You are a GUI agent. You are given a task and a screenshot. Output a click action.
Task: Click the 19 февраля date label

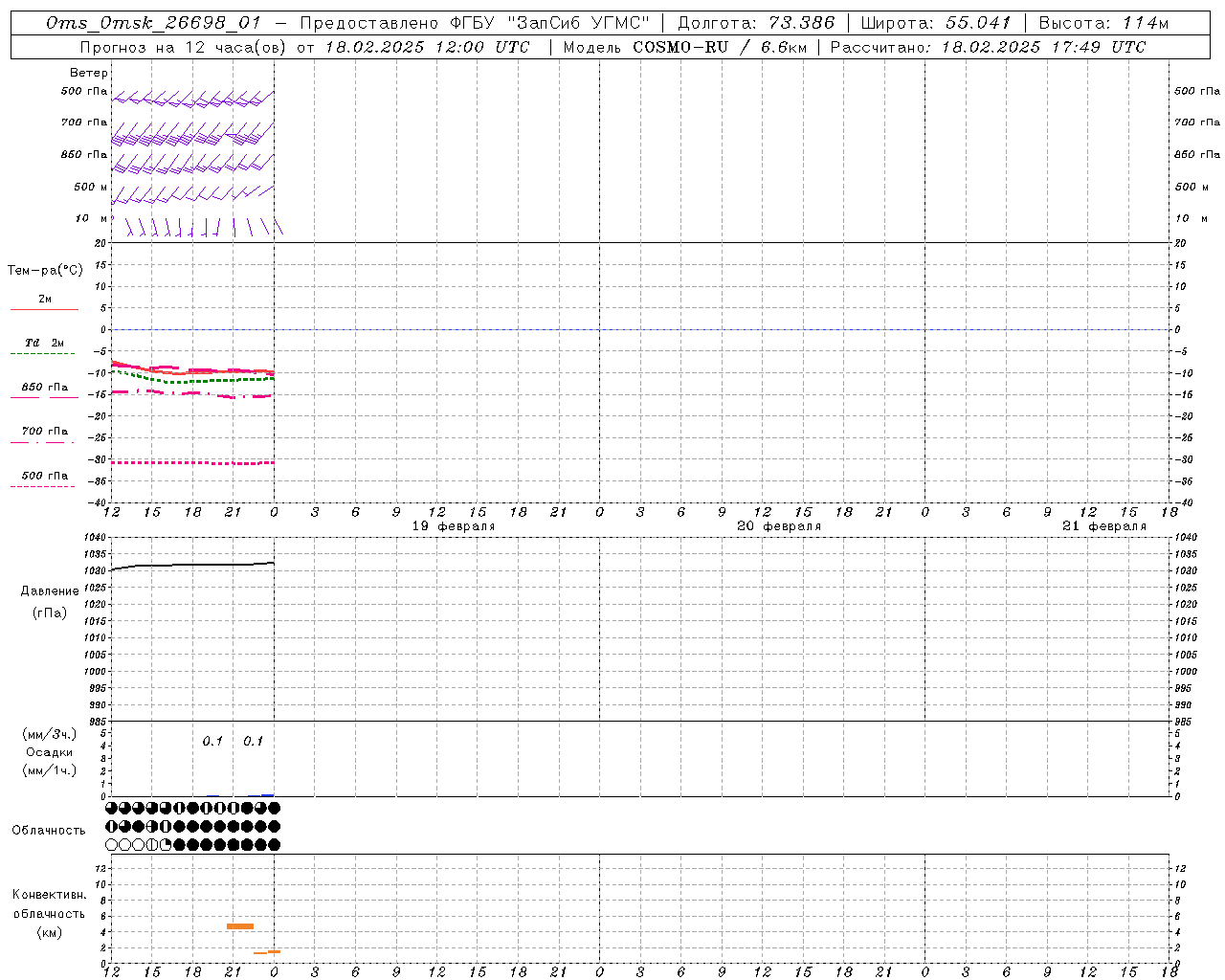454,526
